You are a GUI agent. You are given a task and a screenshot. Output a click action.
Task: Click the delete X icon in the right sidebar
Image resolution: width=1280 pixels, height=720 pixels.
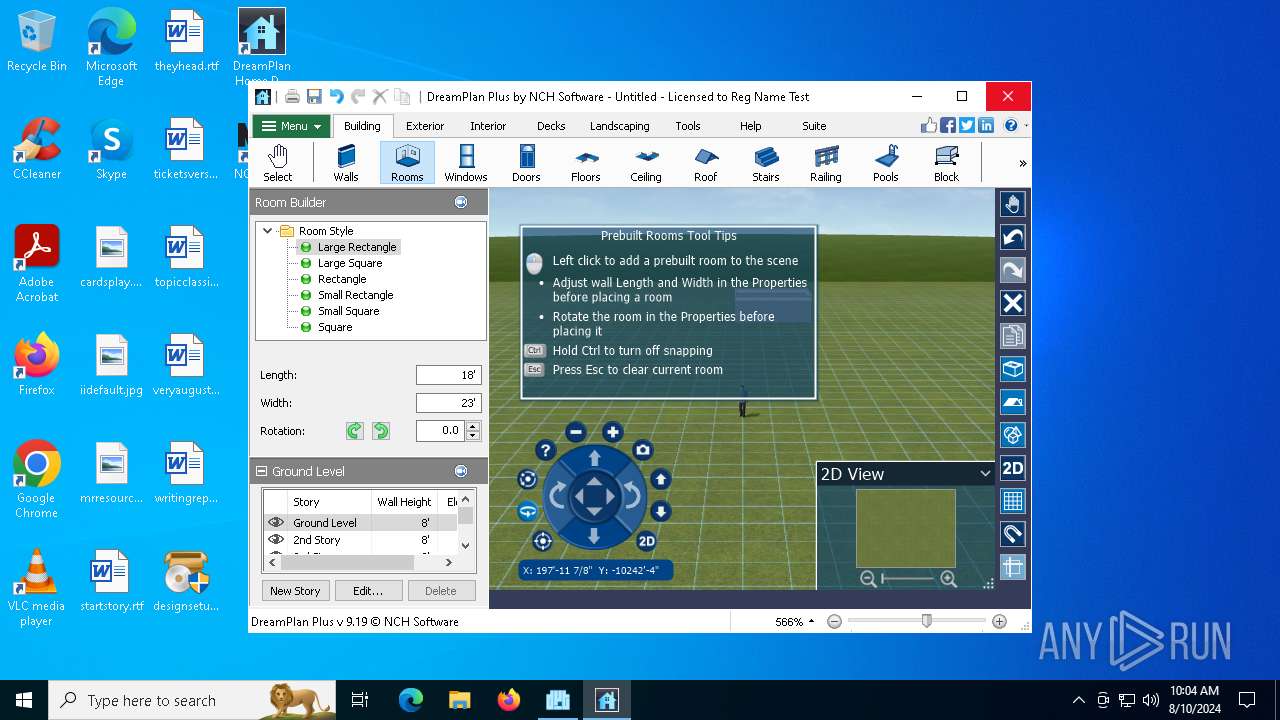tap(1013, 303)
